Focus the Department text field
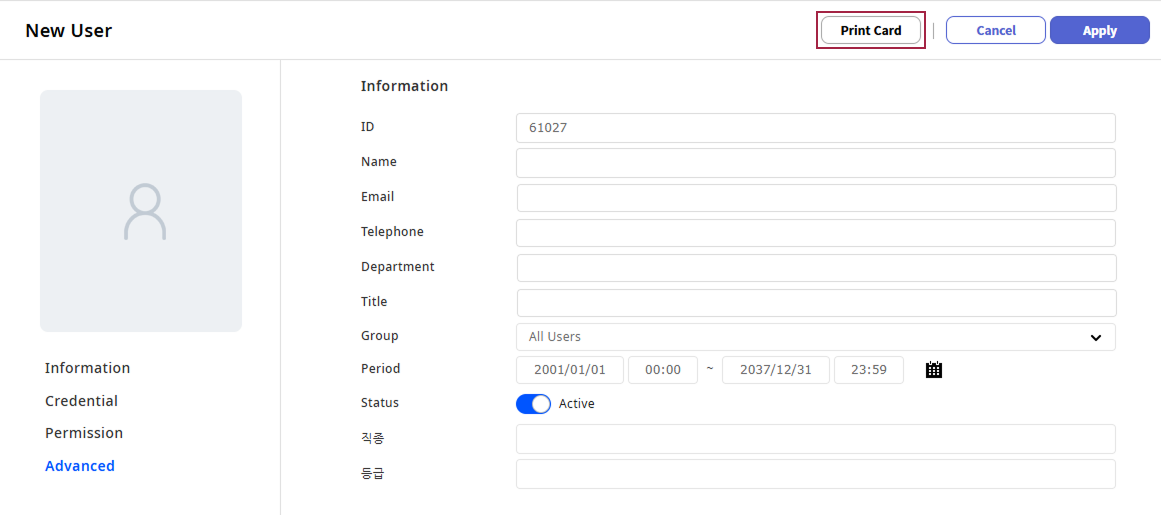 click(x=815, y=268)
